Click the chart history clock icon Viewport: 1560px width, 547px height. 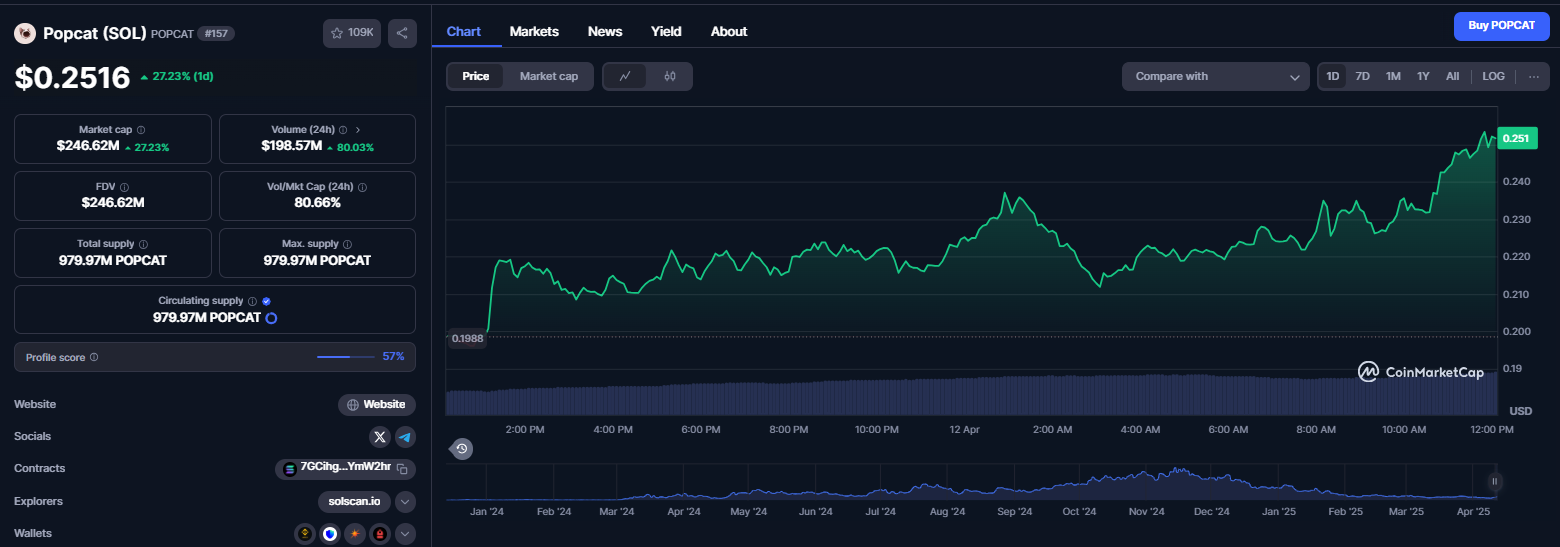(462, 449)
